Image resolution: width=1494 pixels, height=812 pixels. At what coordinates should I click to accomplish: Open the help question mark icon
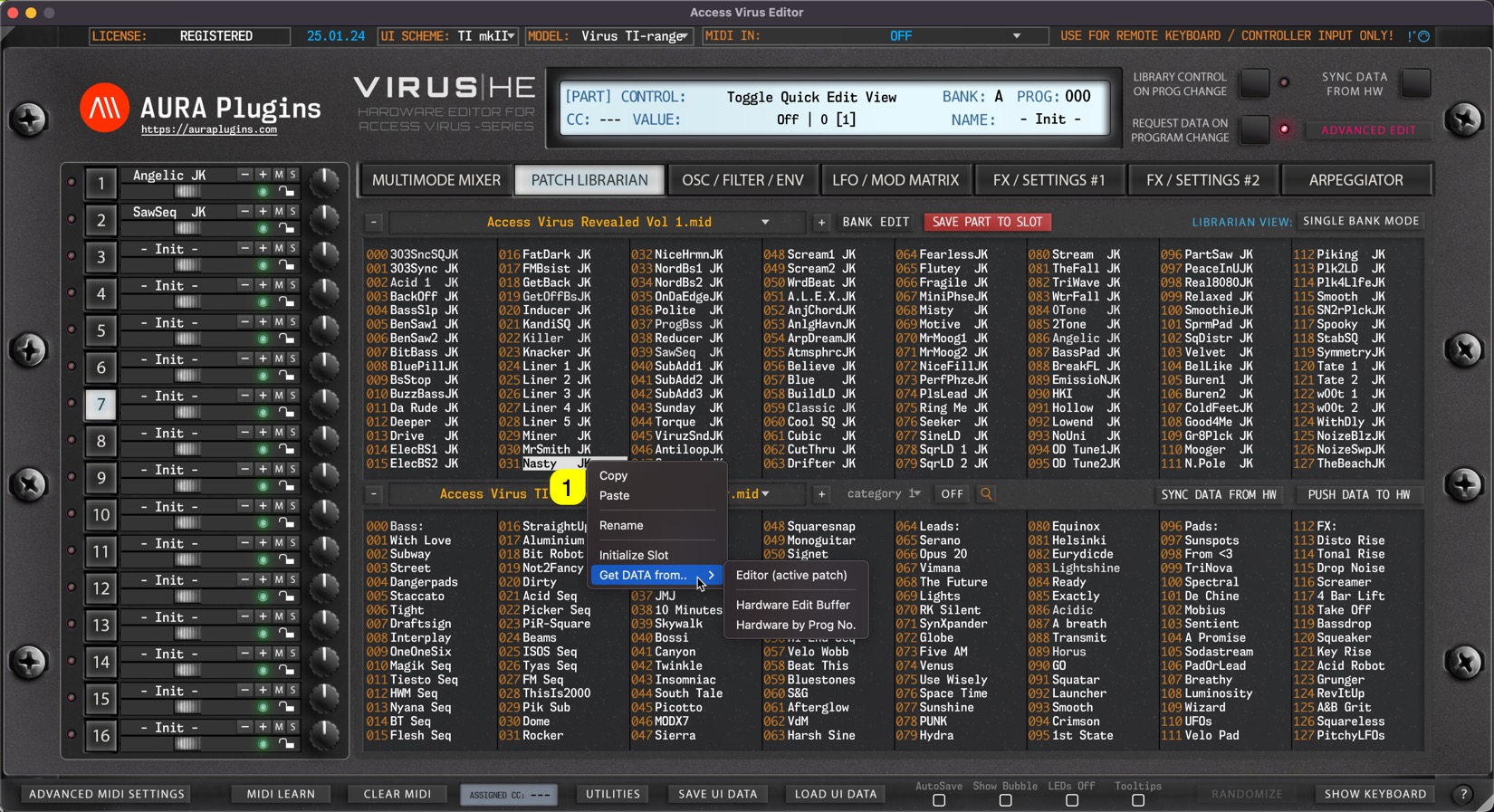coord(1463,794)
